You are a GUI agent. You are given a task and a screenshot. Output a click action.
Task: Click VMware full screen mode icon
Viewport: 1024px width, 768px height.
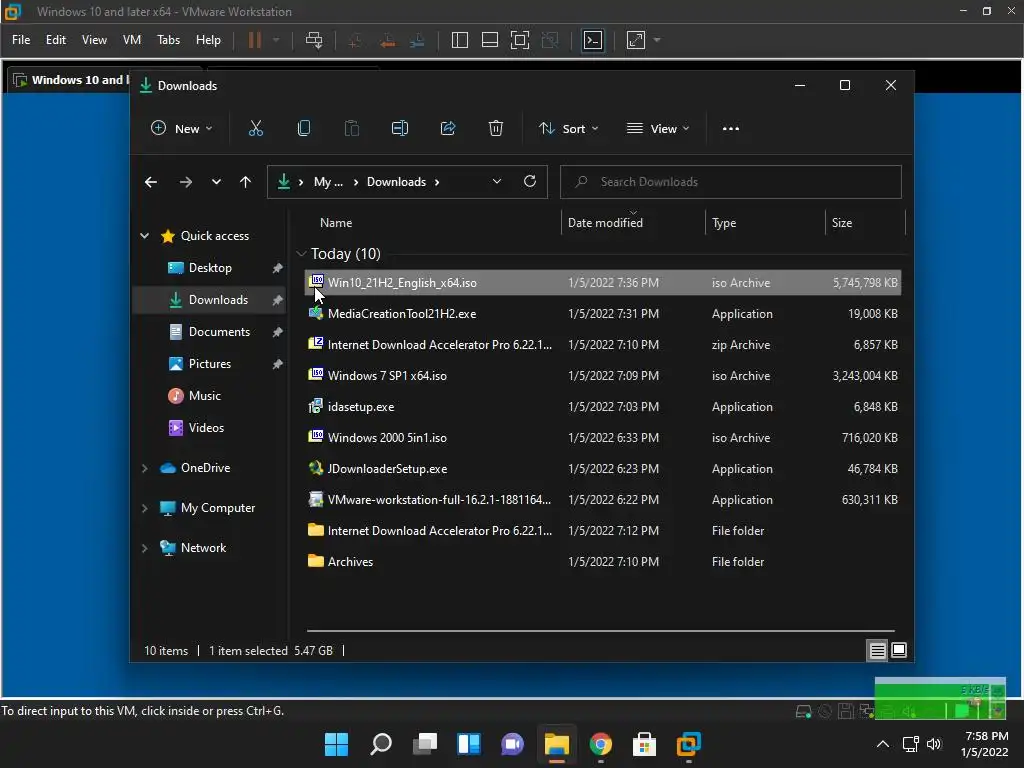520,40
